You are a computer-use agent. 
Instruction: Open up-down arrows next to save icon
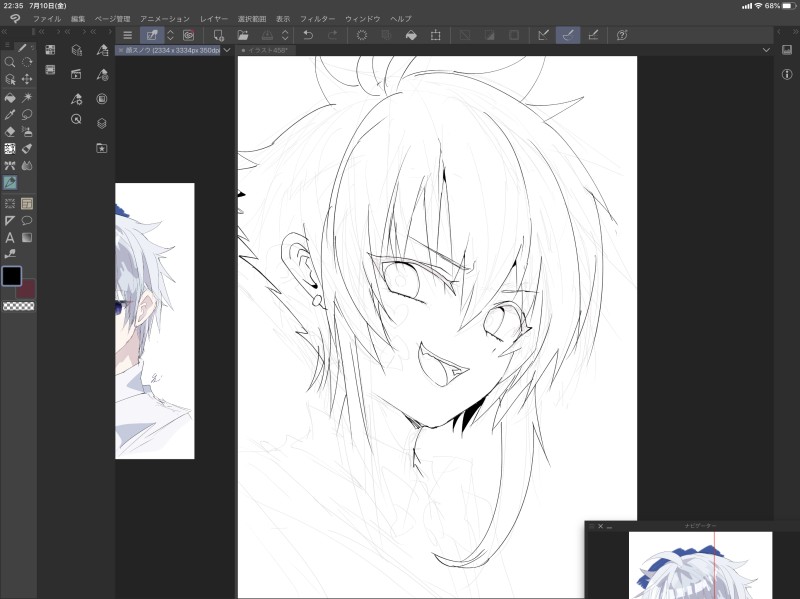click(285, 35)
